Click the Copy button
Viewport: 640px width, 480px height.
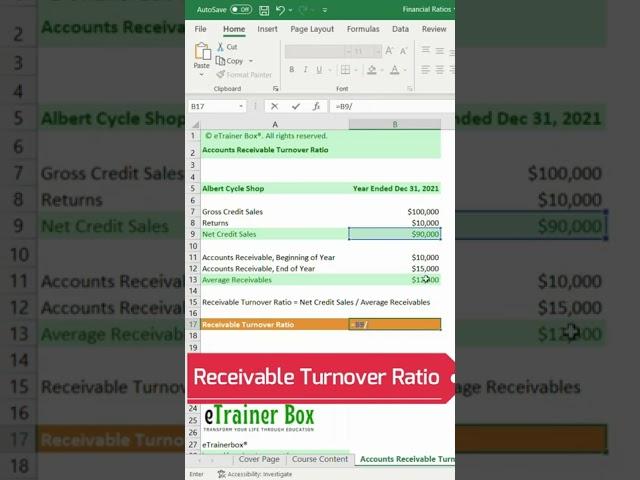229,61
